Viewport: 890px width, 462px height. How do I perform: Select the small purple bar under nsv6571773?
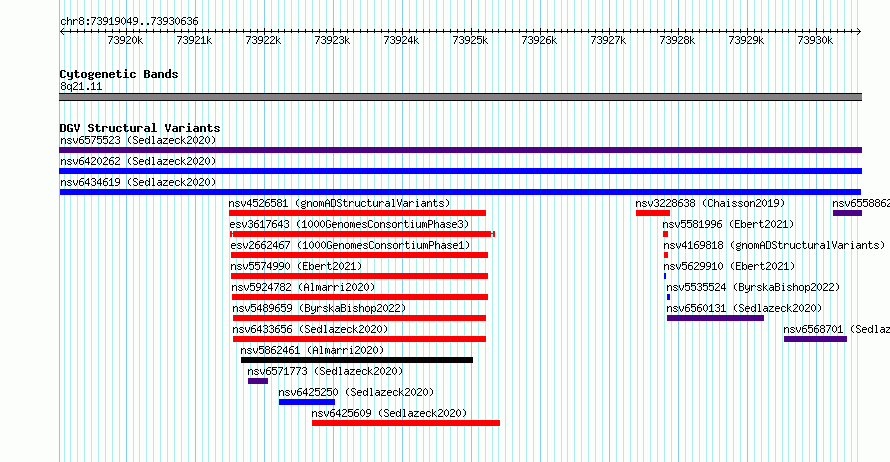[x=258, y=381]
